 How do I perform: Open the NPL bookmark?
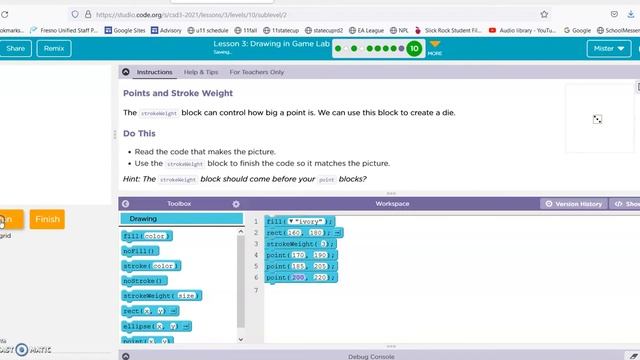click(399, 30)
